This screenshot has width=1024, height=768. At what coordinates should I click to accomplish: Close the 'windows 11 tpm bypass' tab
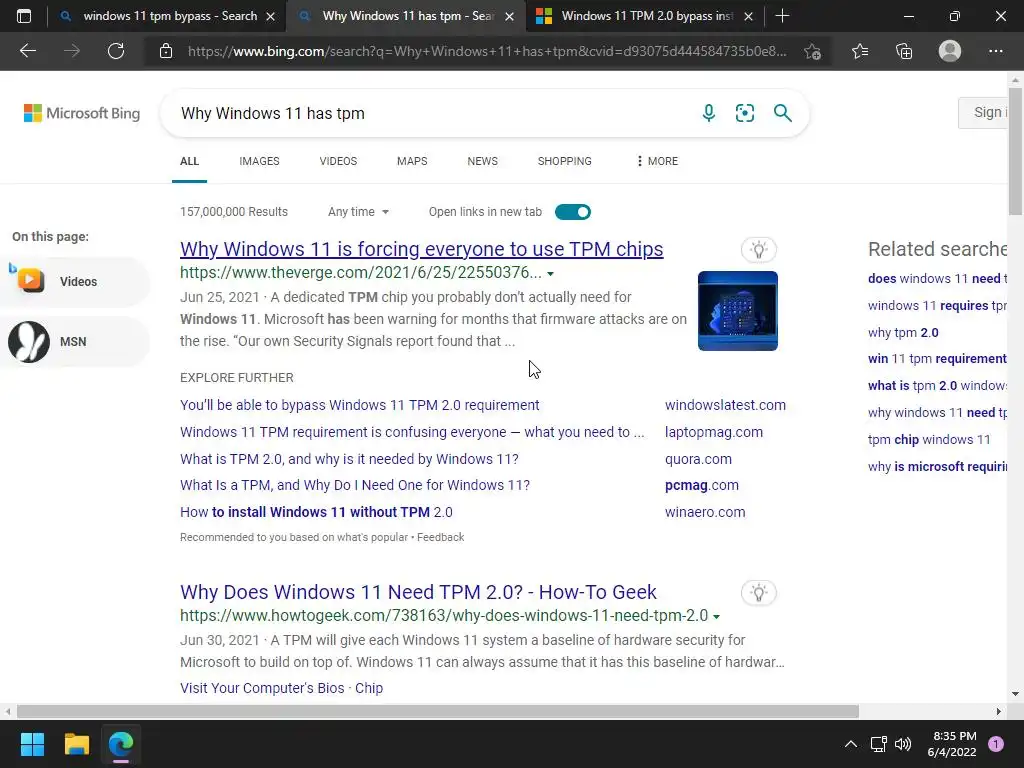(270, 16)
